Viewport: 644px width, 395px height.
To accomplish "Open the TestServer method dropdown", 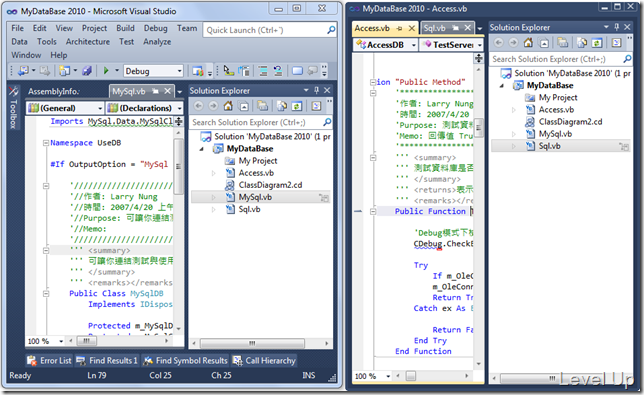I will (479, 45).
